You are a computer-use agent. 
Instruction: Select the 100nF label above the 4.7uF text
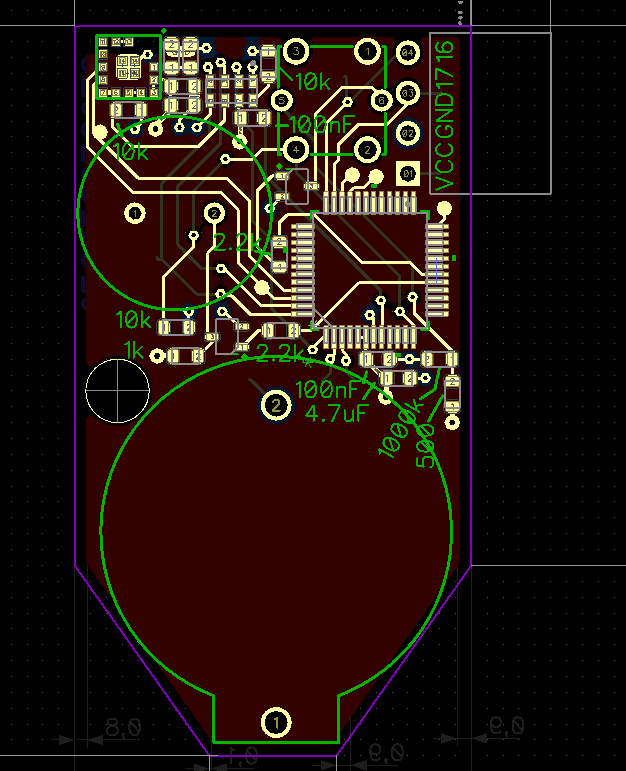(x=325, y=390)
